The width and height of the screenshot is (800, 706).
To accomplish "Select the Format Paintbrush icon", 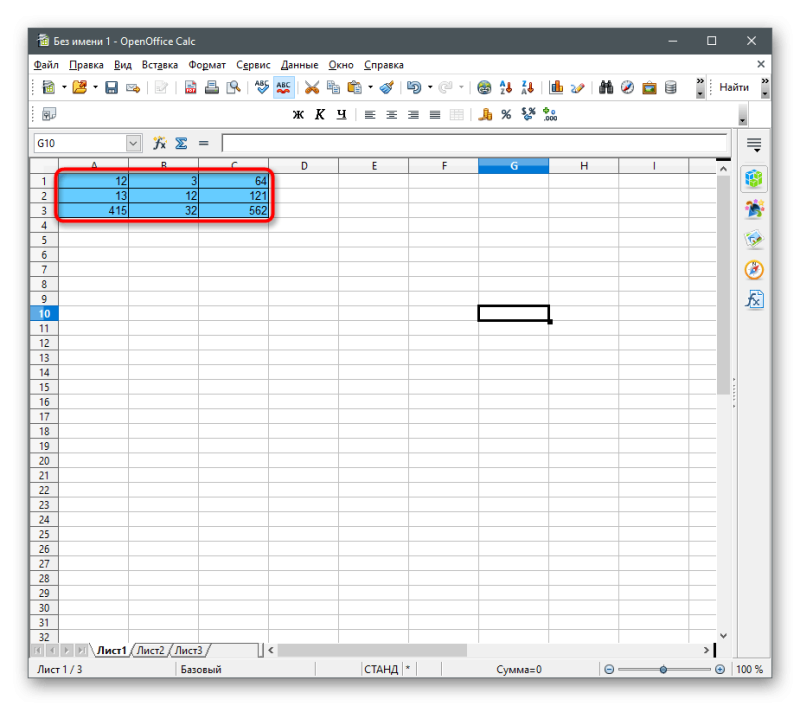I will tap(387, 88).
